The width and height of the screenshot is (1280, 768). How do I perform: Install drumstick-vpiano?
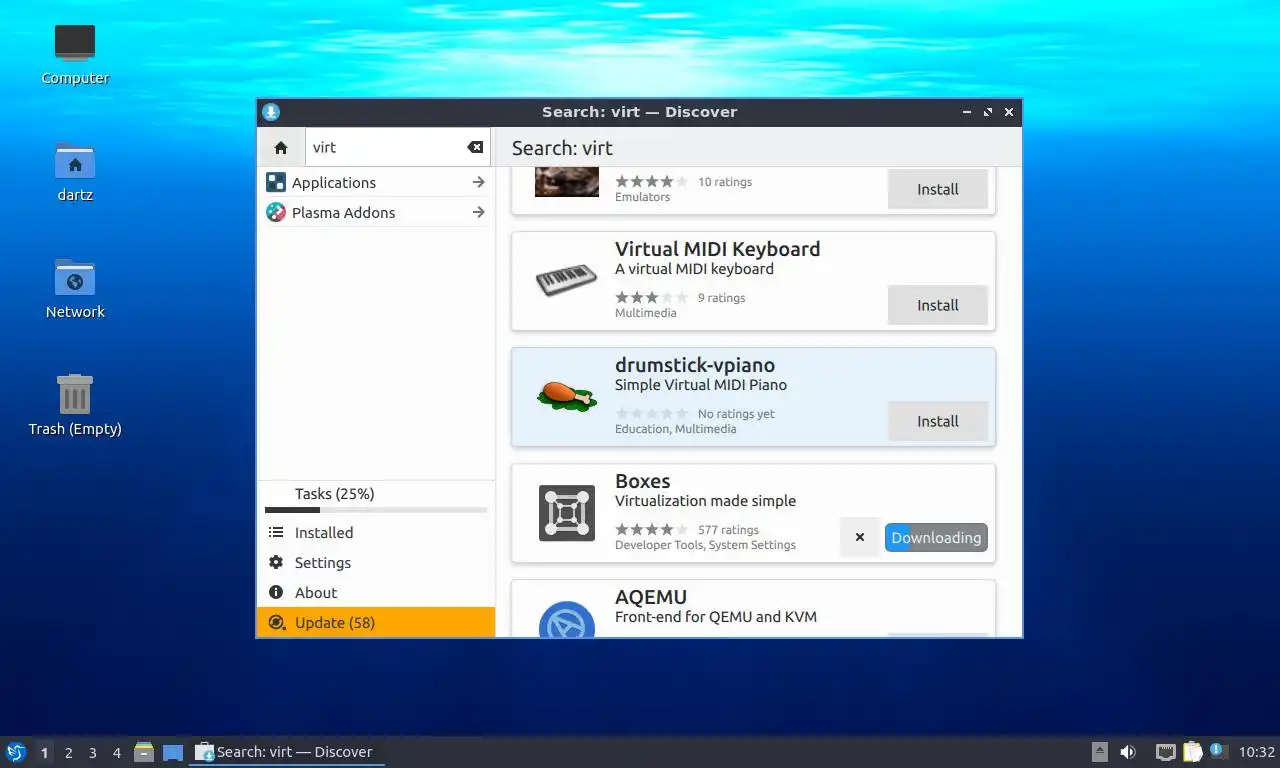(x=938, y=421)
